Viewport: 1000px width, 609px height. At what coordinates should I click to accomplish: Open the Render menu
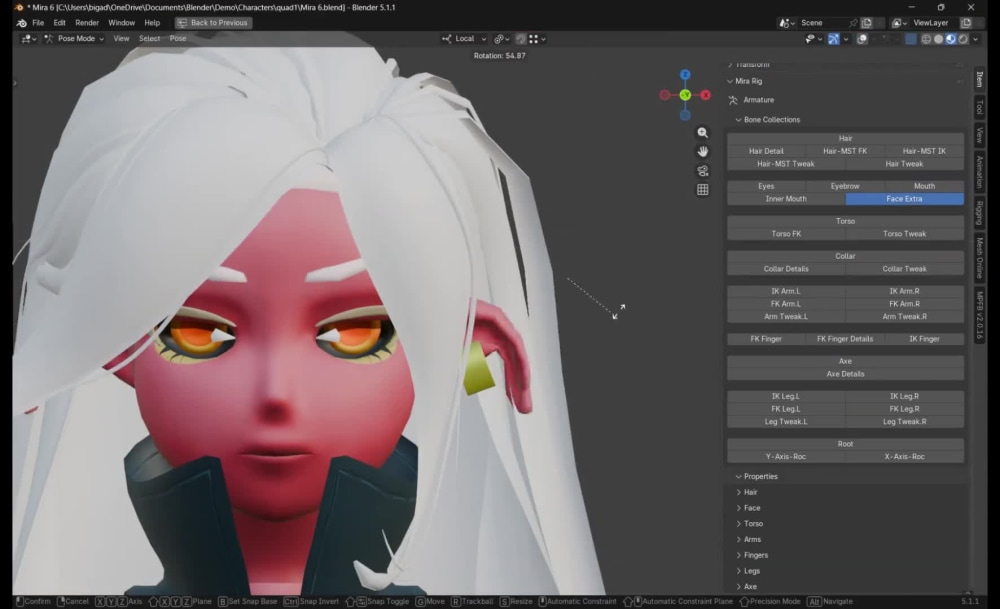(87, 23)
